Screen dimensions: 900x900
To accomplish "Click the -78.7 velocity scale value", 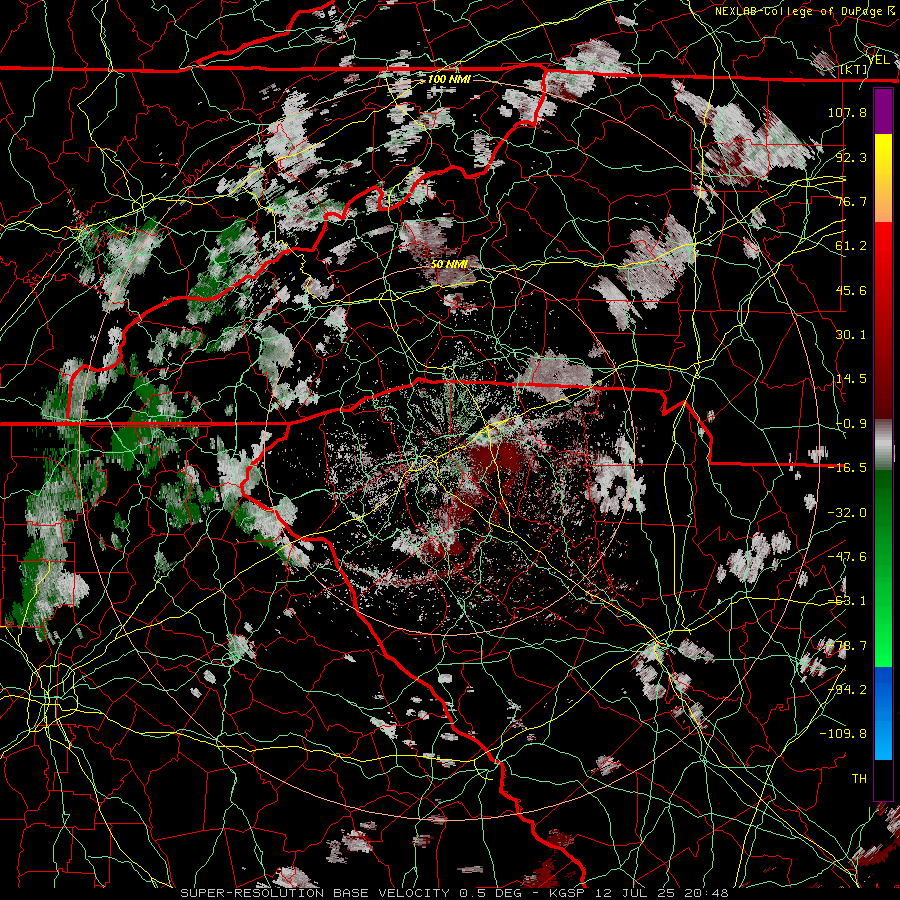I will click(847, 646).
